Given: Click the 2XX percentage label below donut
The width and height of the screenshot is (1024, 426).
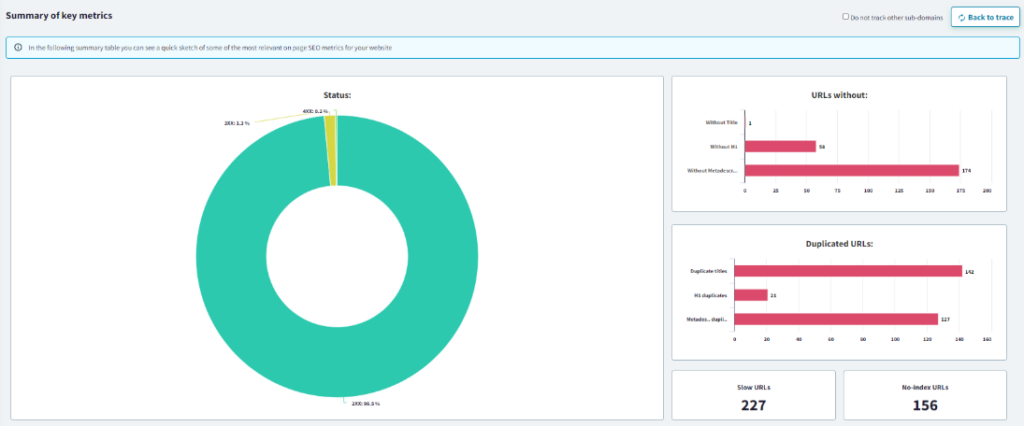Looking at the screenshot, I should coord(366,404).
